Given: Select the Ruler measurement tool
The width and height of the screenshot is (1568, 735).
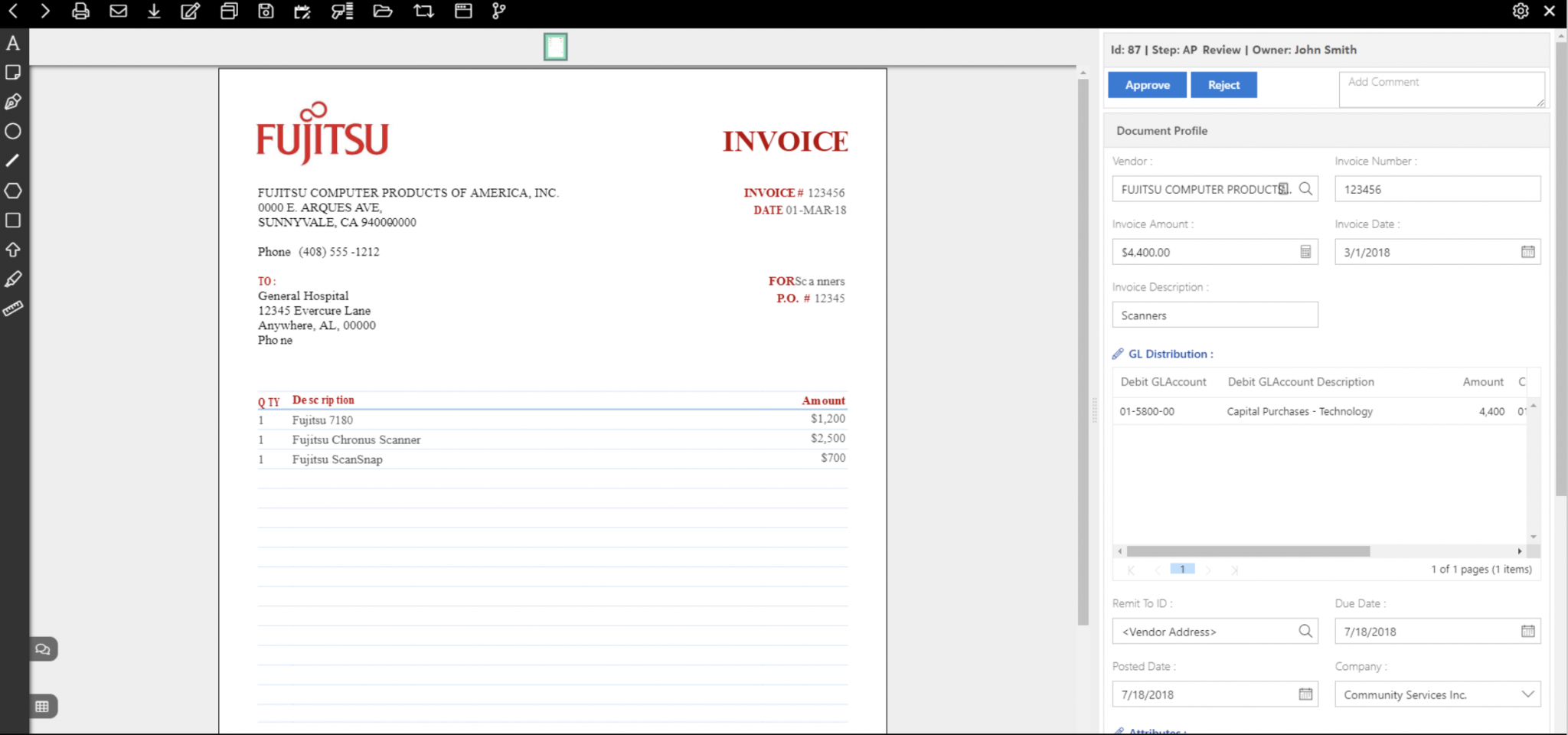Looking at the screenshot, I should coord(12,309).
